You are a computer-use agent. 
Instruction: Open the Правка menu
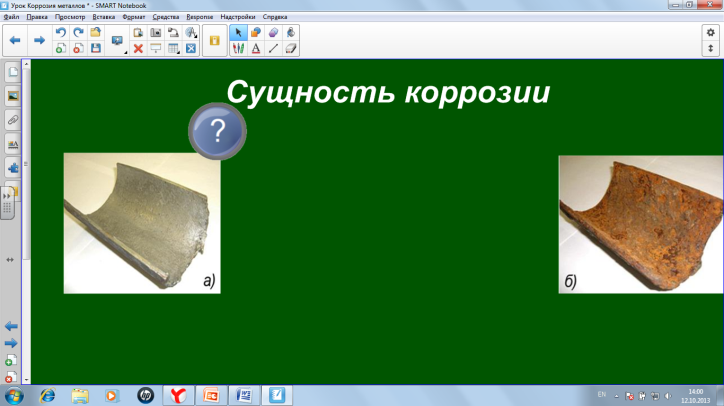click(37, 17)
